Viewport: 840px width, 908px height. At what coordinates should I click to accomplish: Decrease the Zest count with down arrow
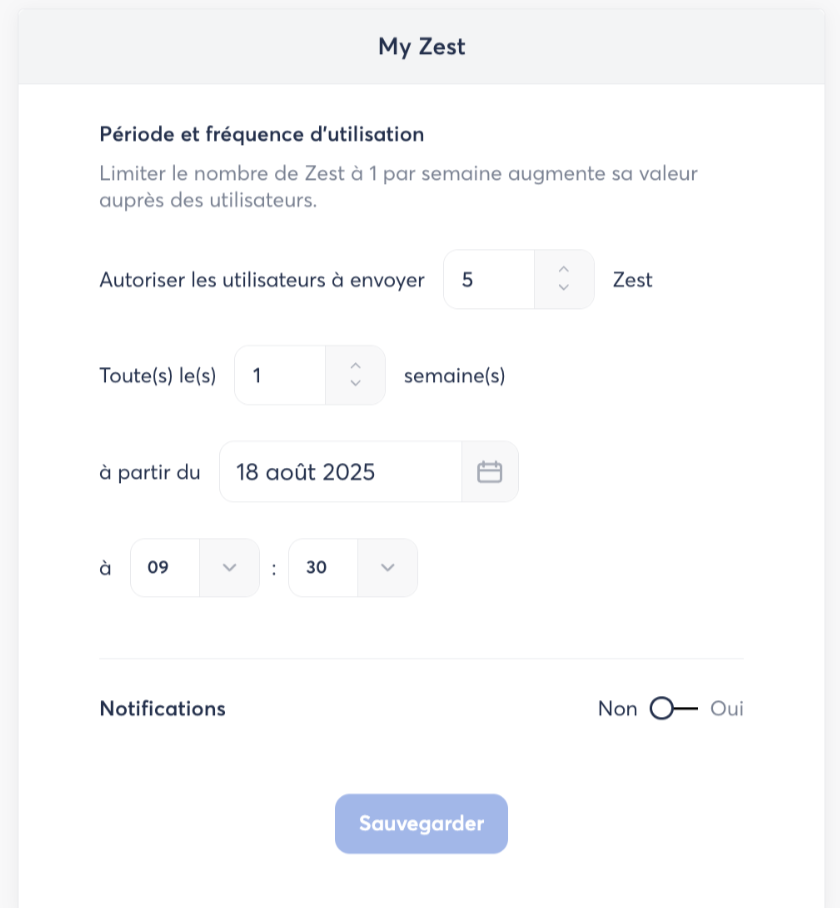pos(564,288)
